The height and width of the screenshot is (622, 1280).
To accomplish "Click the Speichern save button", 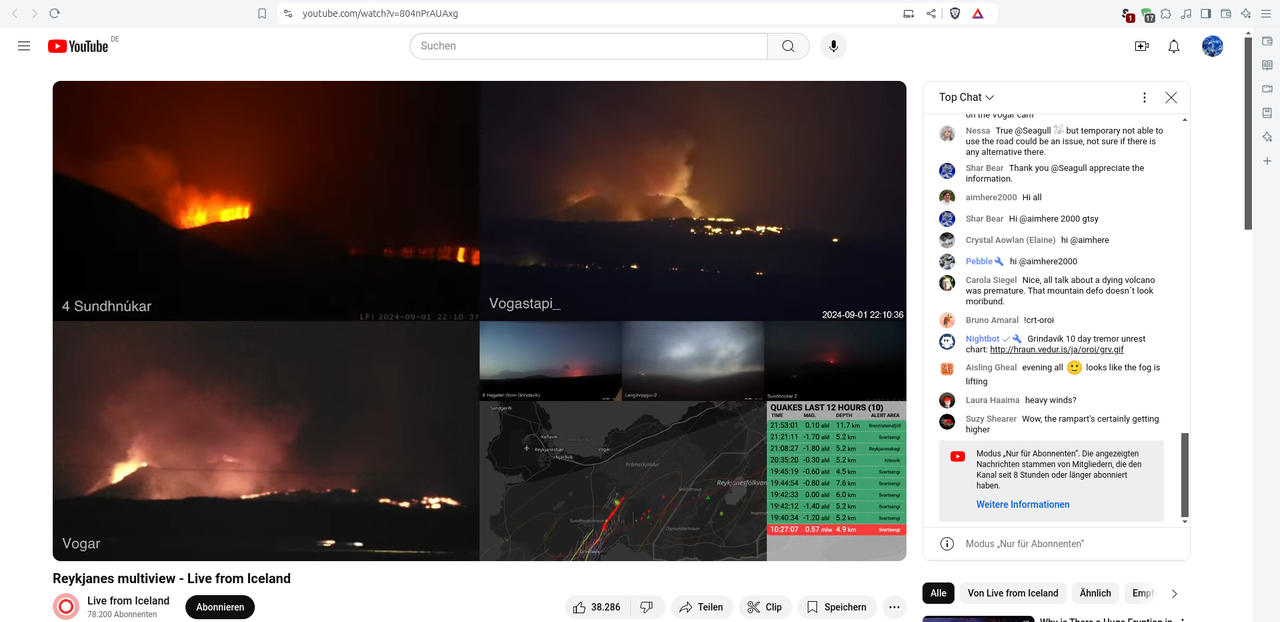I will (837, 607).
